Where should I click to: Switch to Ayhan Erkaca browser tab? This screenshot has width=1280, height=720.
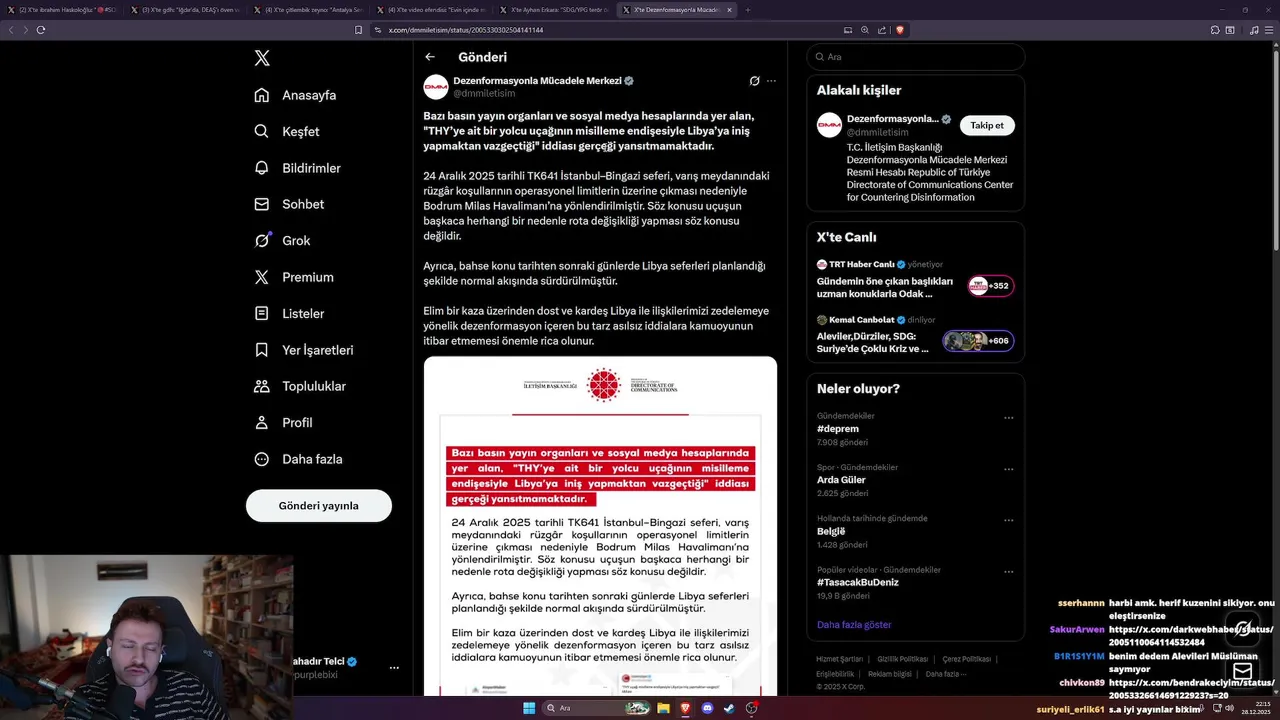point(553,10)
